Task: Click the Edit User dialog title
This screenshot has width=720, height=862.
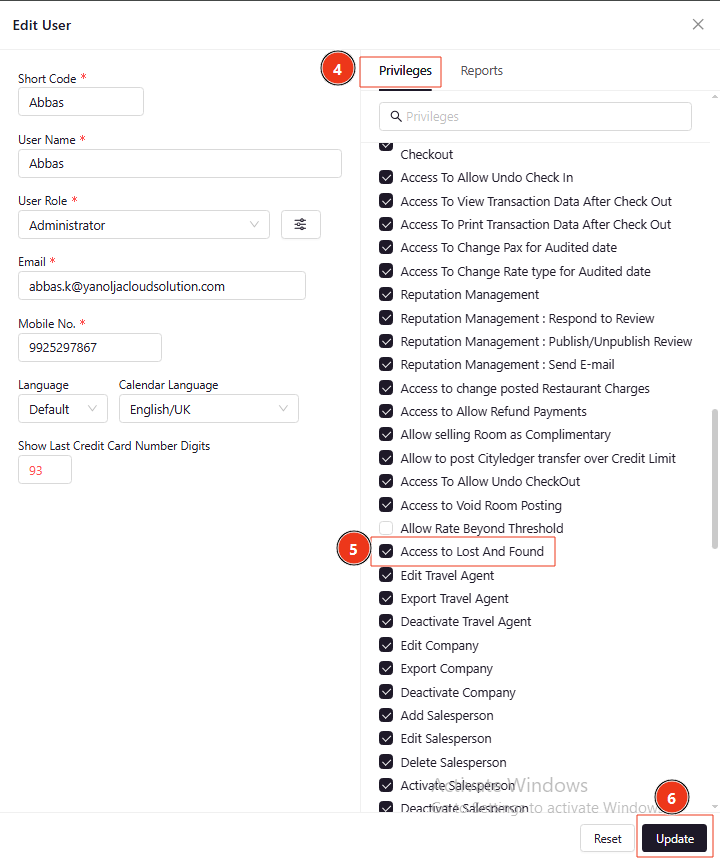Action: coord(42,25)
